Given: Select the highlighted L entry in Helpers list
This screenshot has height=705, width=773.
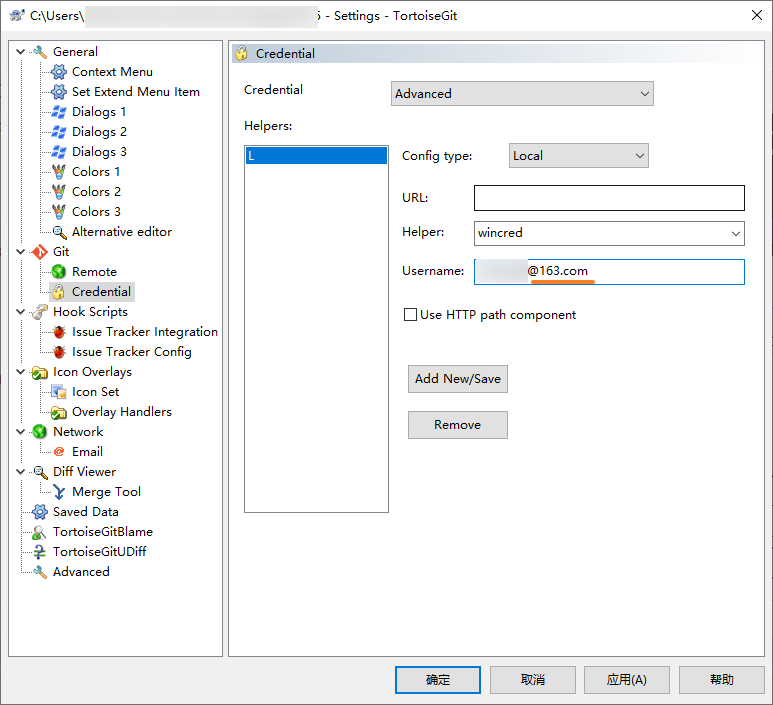Looking at the screenshot, I should [x=316, y=156].
